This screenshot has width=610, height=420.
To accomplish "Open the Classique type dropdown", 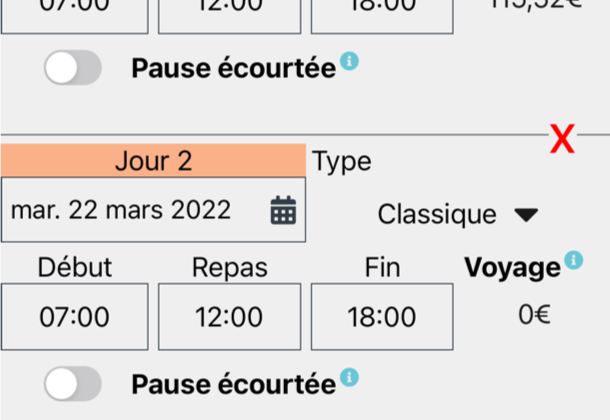I will tap(458, 214).
